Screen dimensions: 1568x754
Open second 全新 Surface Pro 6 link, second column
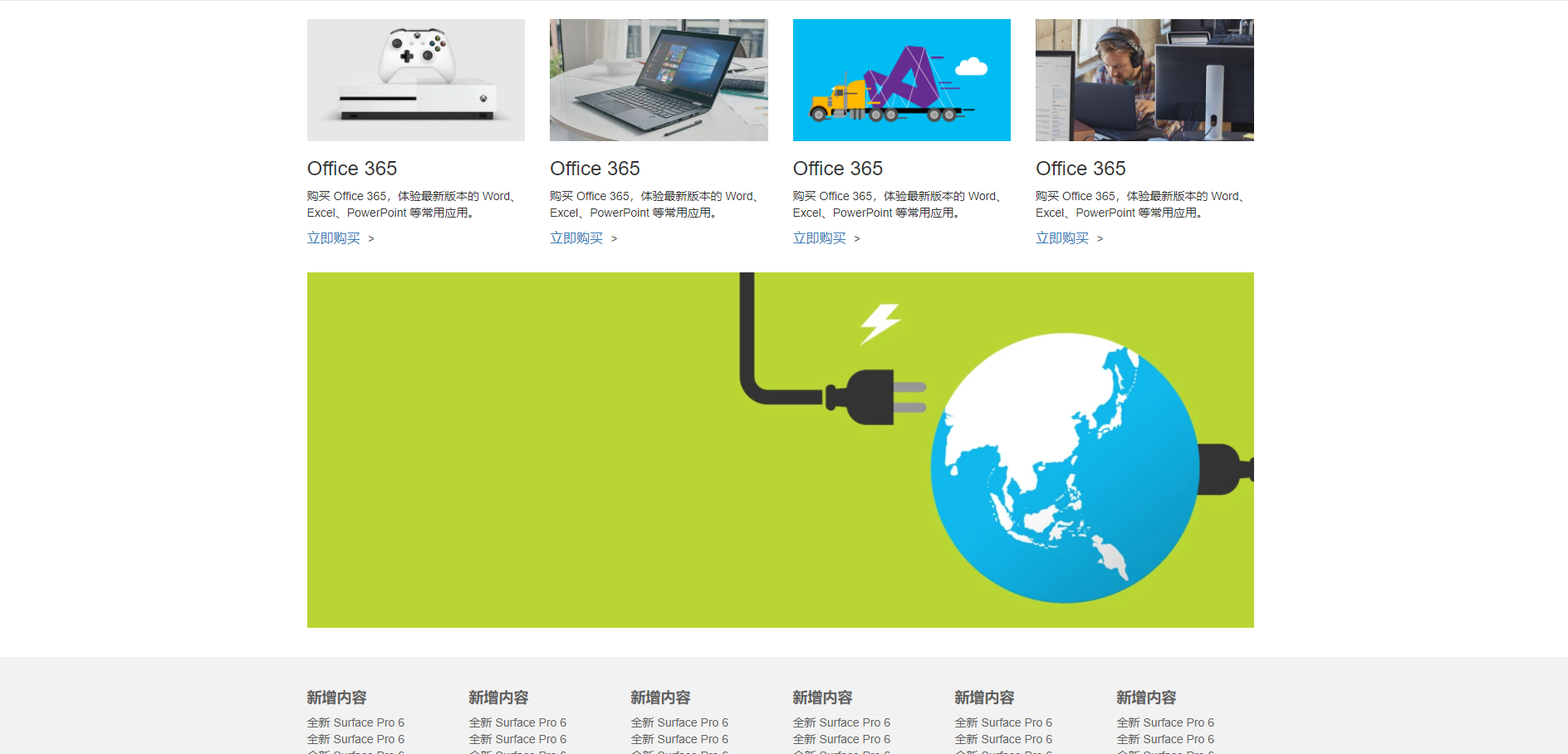click(517, 739)
